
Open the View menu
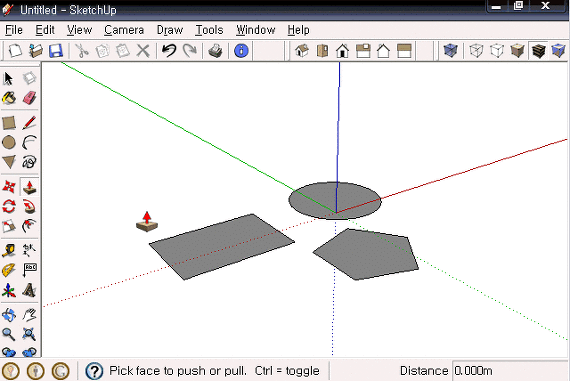(x=79, y=30)
